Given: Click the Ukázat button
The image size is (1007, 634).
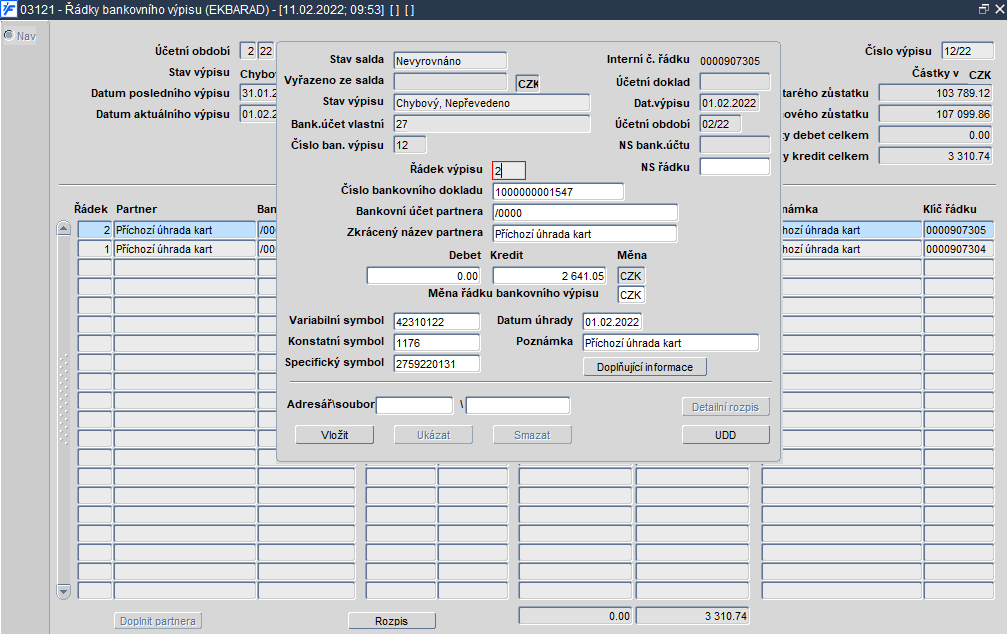Looking at the screenshot, I should pyautogui.click(x=434, y=435).
